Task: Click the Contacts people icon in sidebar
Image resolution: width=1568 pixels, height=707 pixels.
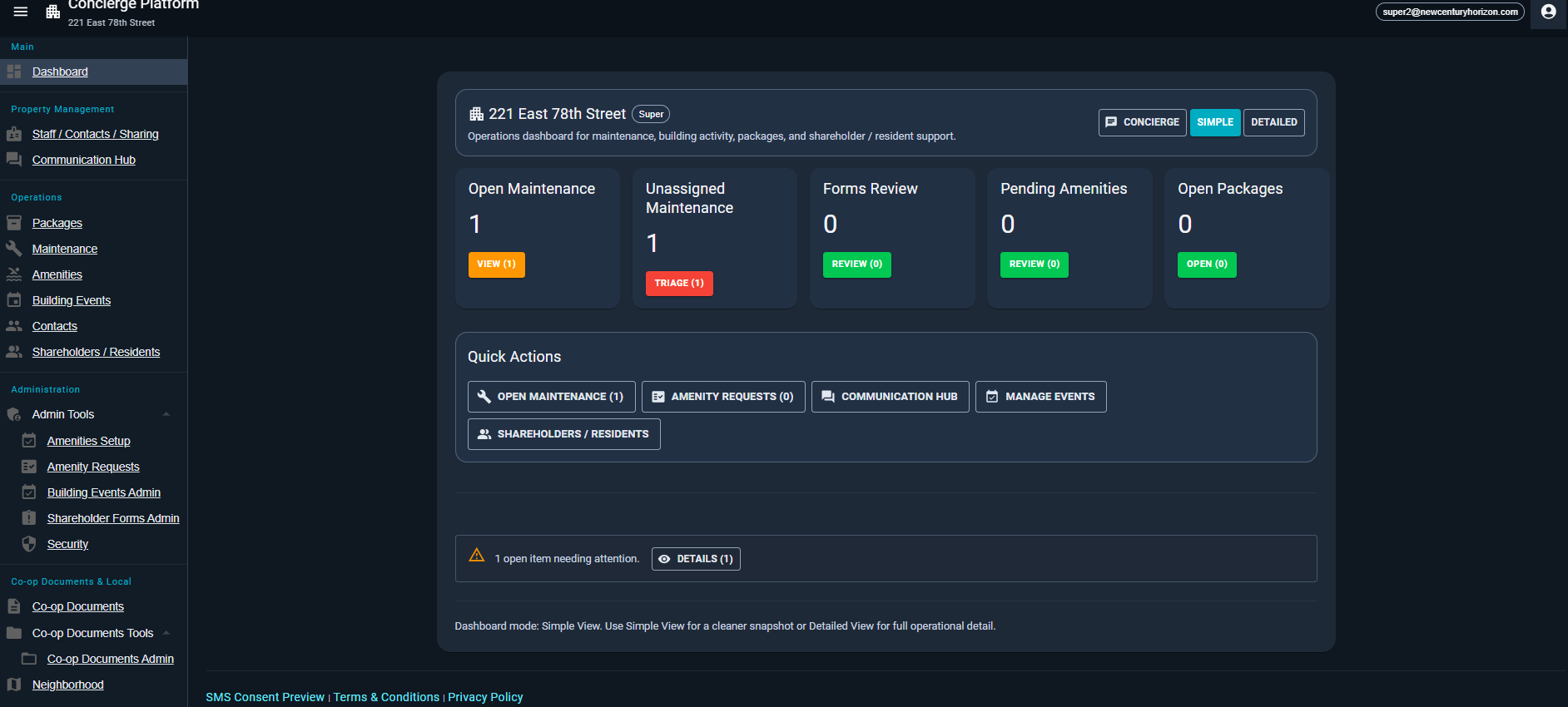Action: [x=14, y=326]
